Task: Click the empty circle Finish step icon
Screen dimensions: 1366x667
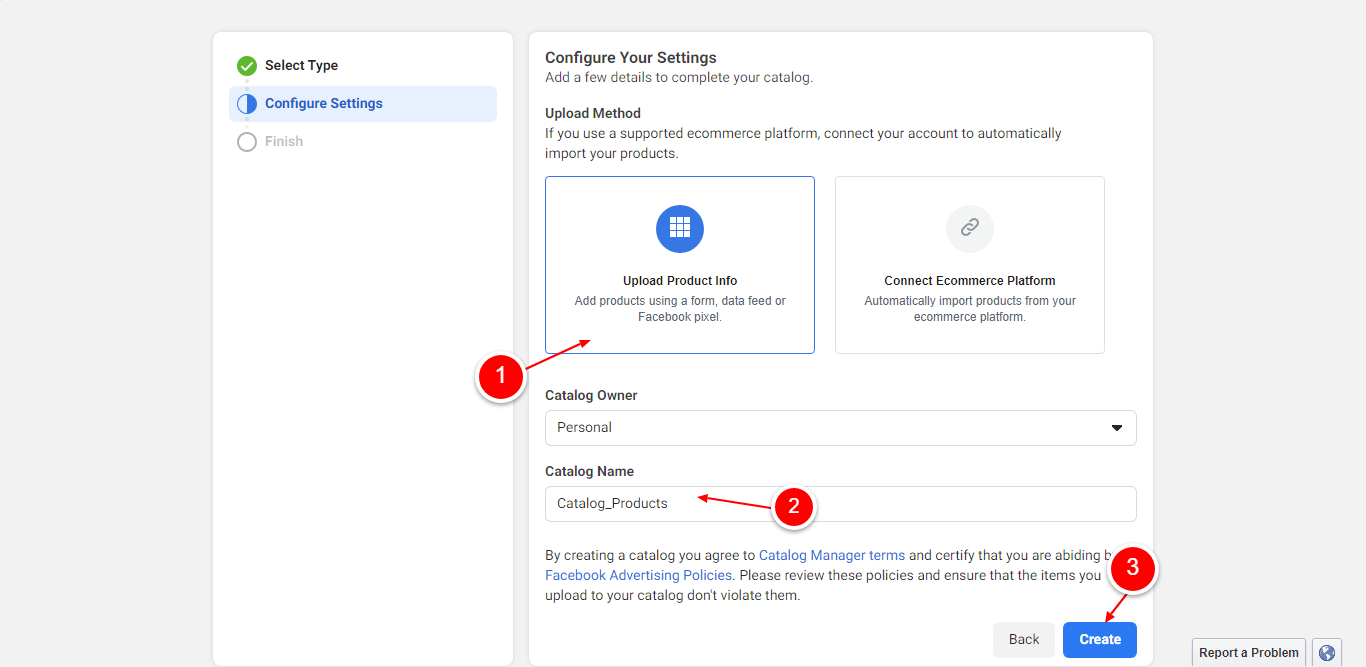Action: pyautogui.click(x=247, y=142)
